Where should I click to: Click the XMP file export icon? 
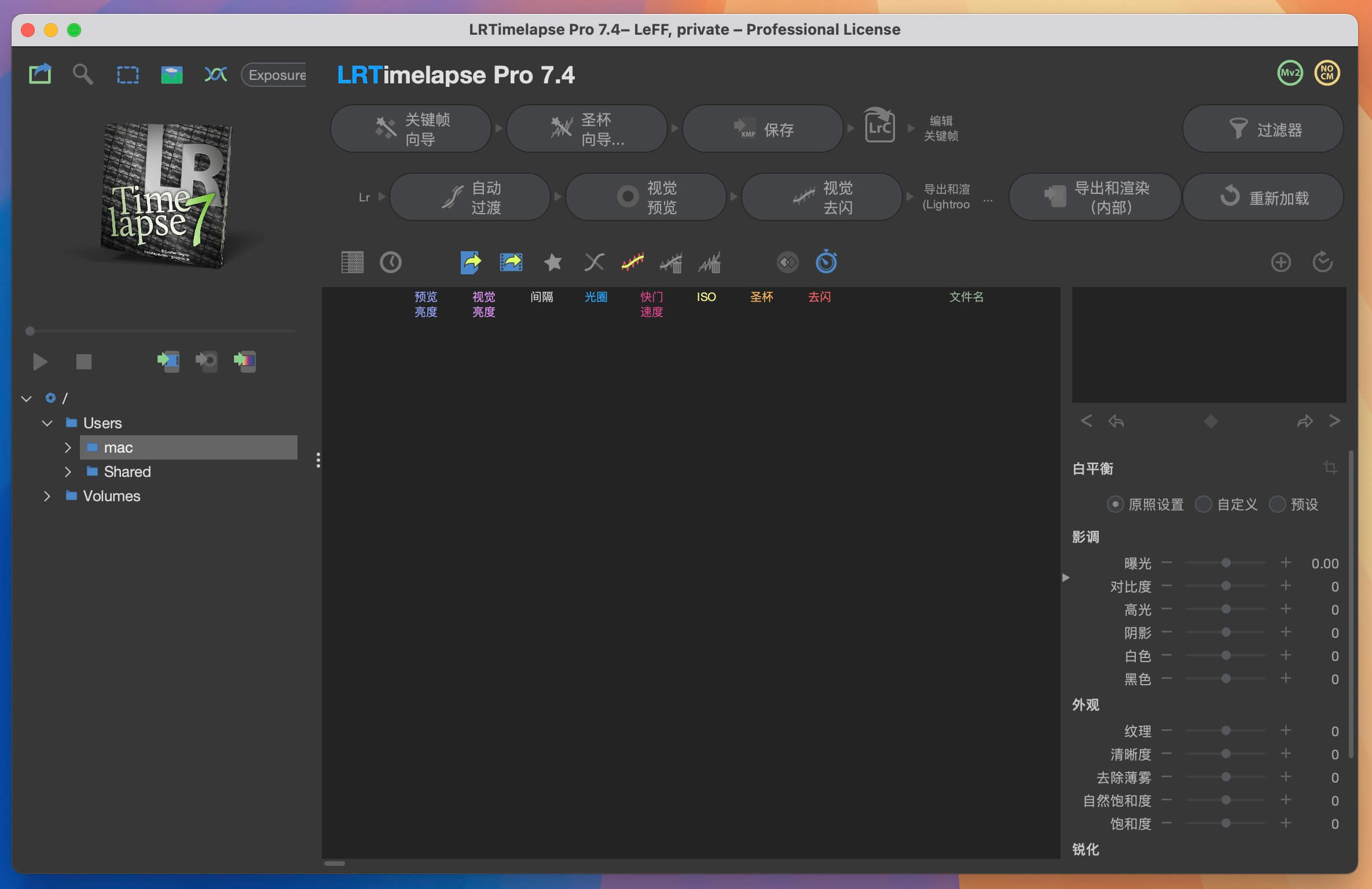pyautogui.click(x=471, y=262)
